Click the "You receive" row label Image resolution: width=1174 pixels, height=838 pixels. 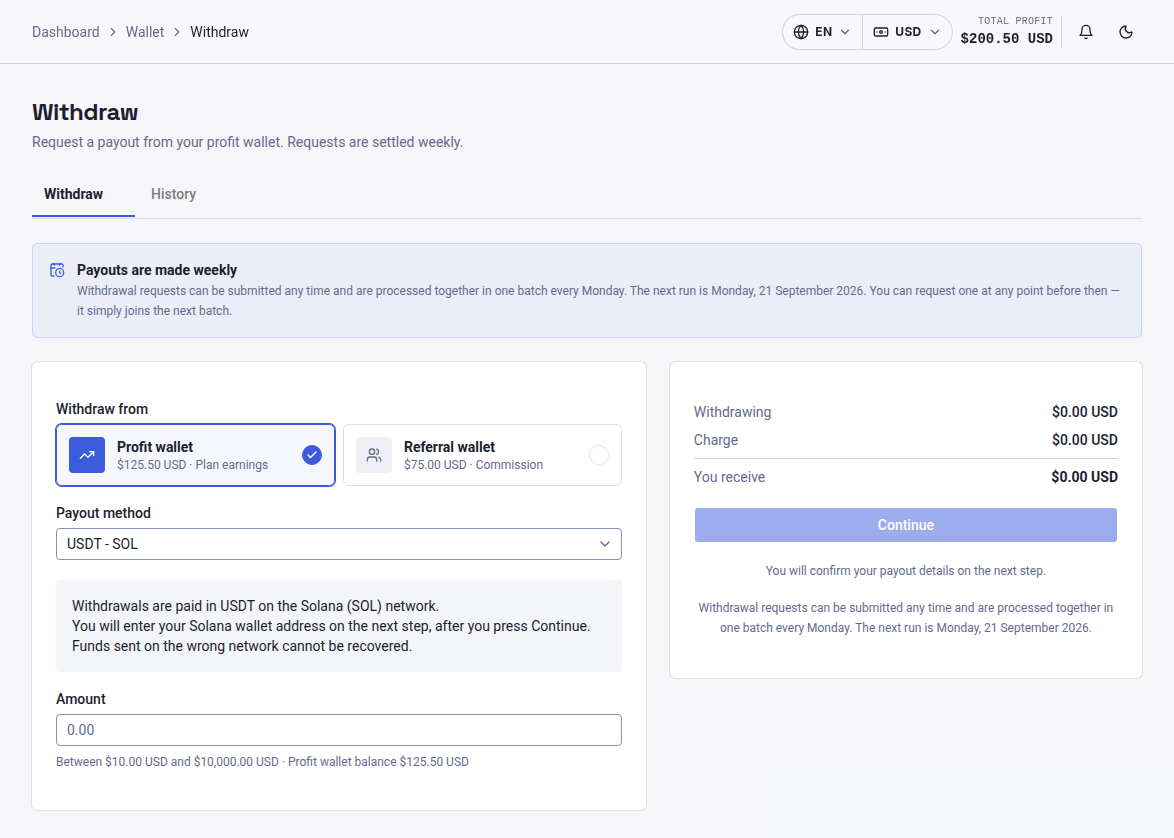[x=729, y=477]
